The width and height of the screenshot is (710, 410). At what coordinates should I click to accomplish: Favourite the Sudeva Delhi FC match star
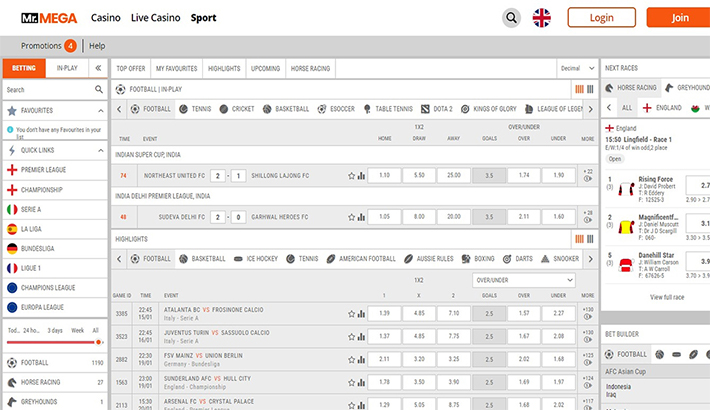click(x=351, y=217)
